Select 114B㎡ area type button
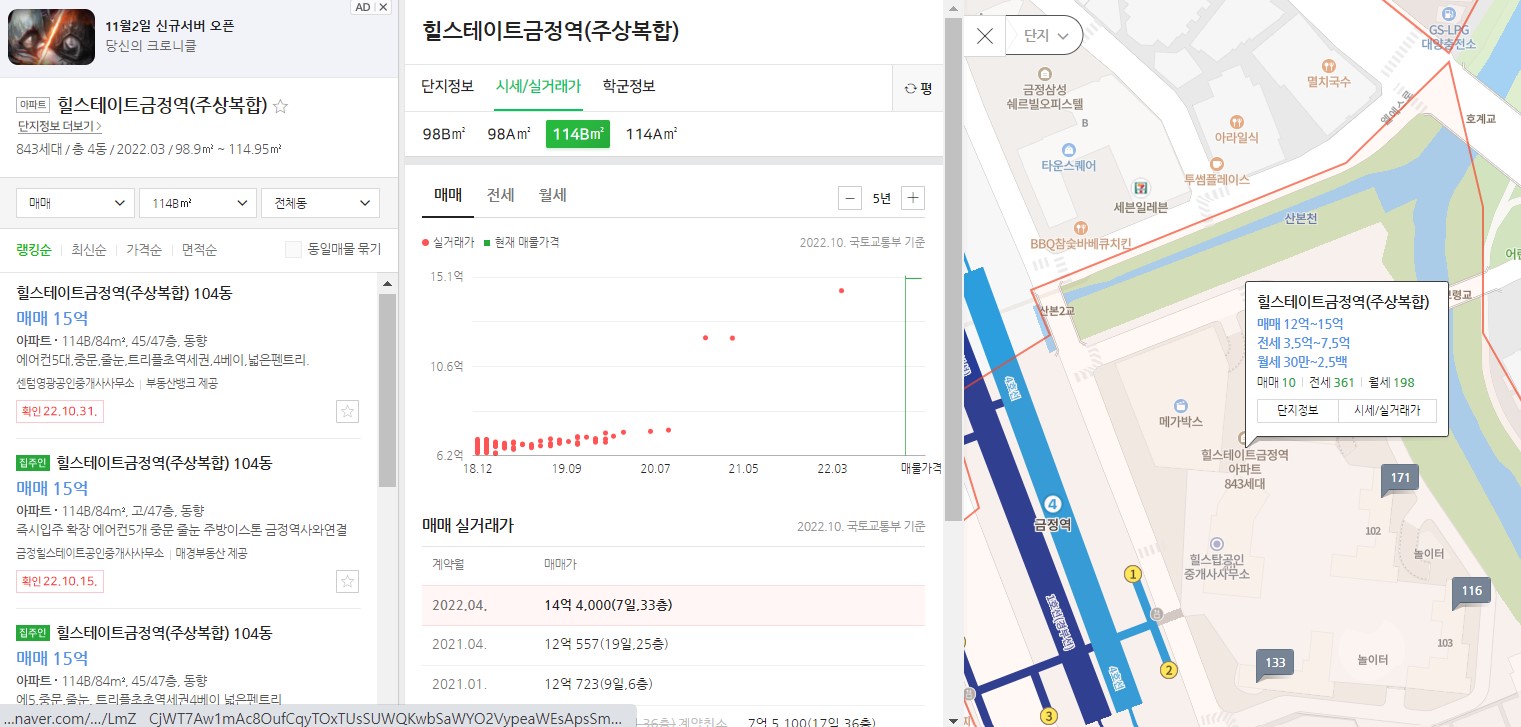 click(578, 134)
